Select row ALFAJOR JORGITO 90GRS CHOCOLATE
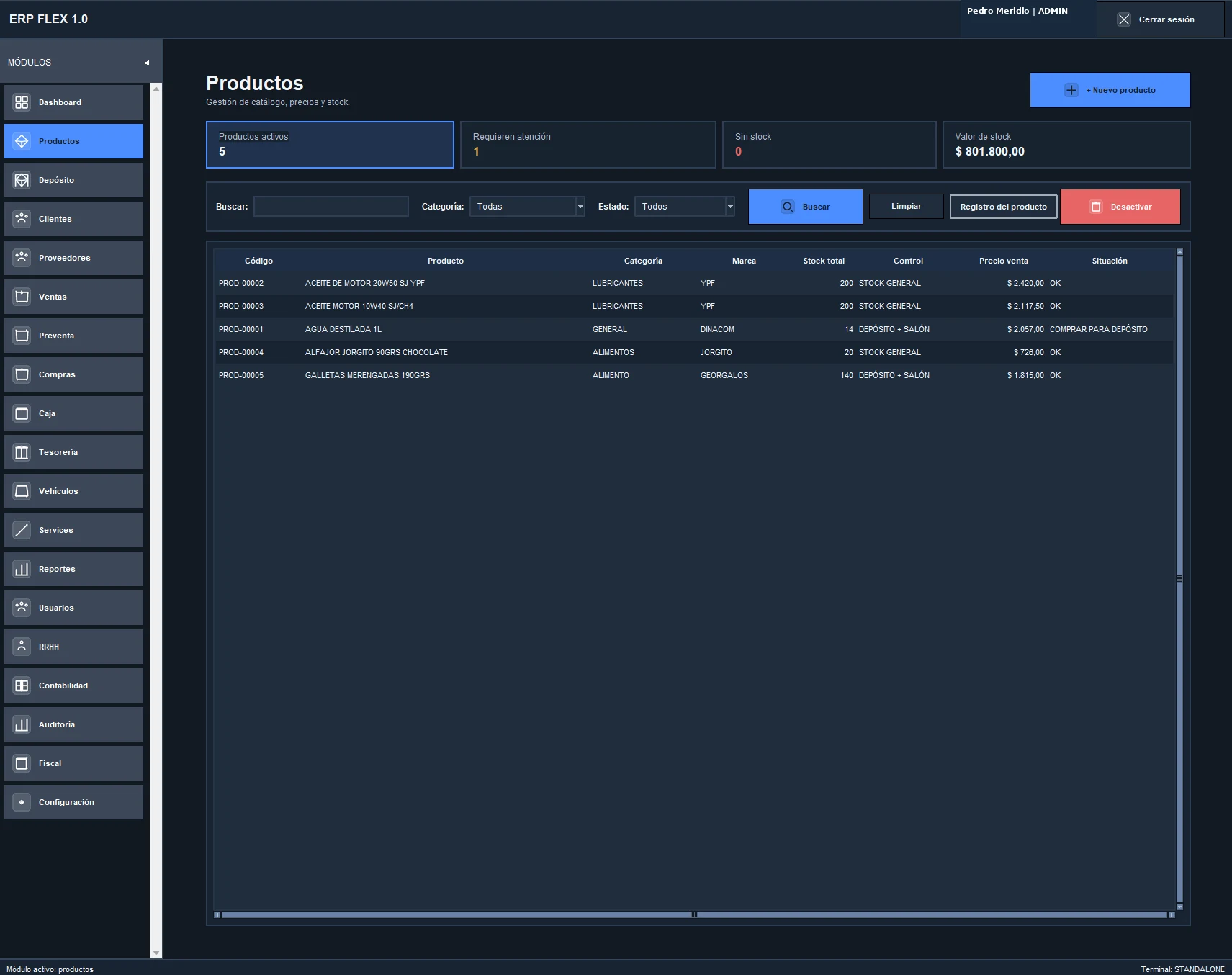1232x975 pixels. coord(693,352)
